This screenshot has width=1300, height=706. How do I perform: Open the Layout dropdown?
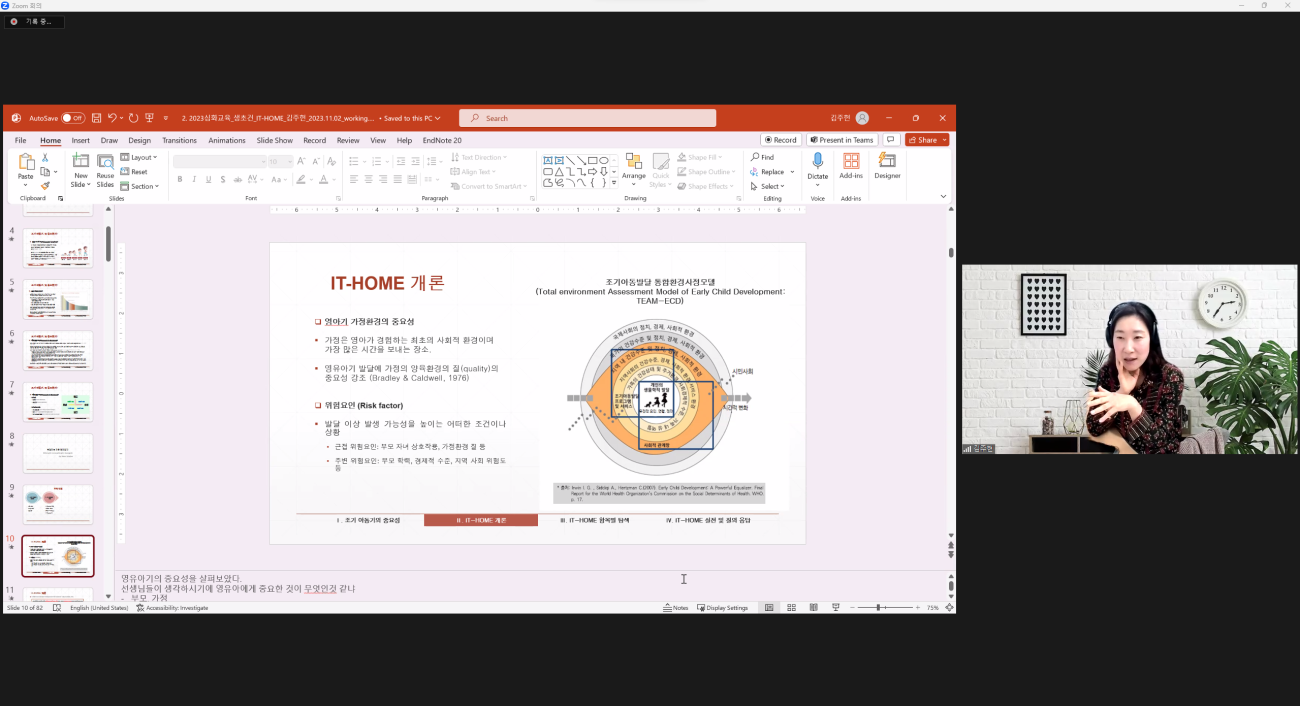tap(138, 157)
